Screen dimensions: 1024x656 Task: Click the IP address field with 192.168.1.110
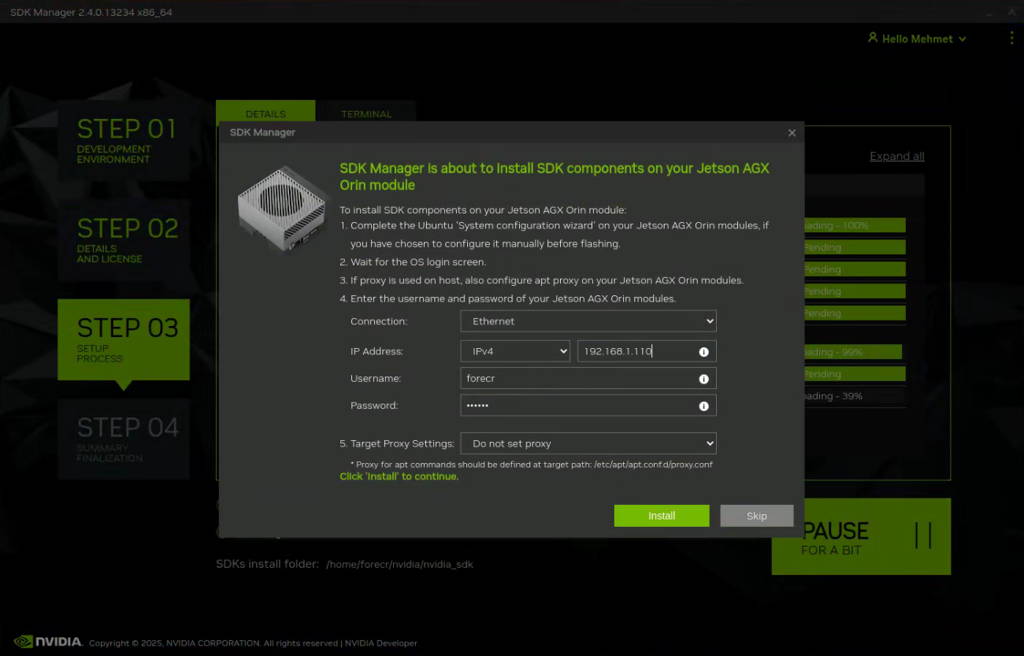635,352
